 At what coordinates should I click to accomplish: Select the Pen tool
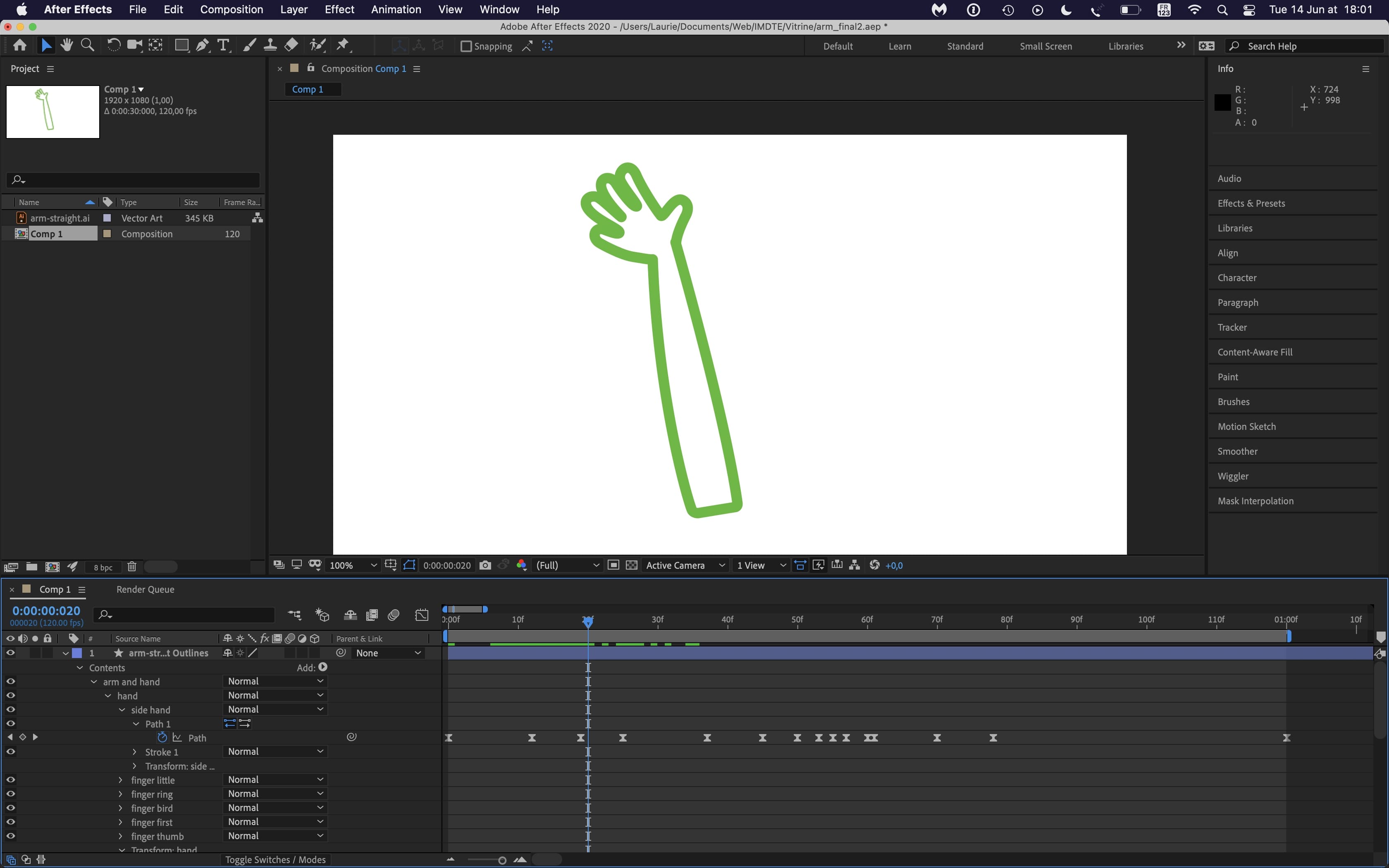point(202,45)
